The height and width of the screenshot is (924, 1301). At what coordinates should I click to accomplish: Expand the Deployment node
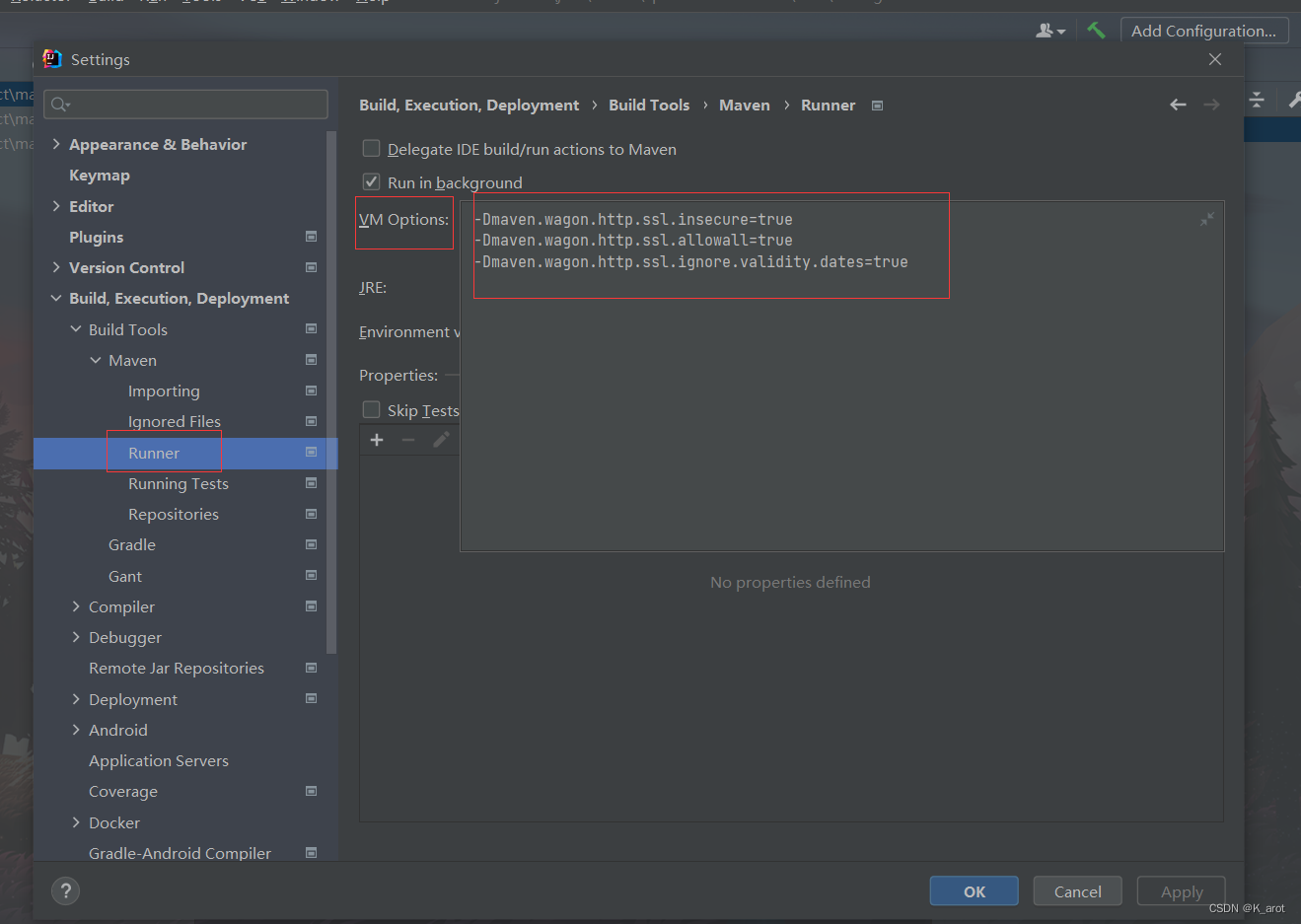click(76, 699)
